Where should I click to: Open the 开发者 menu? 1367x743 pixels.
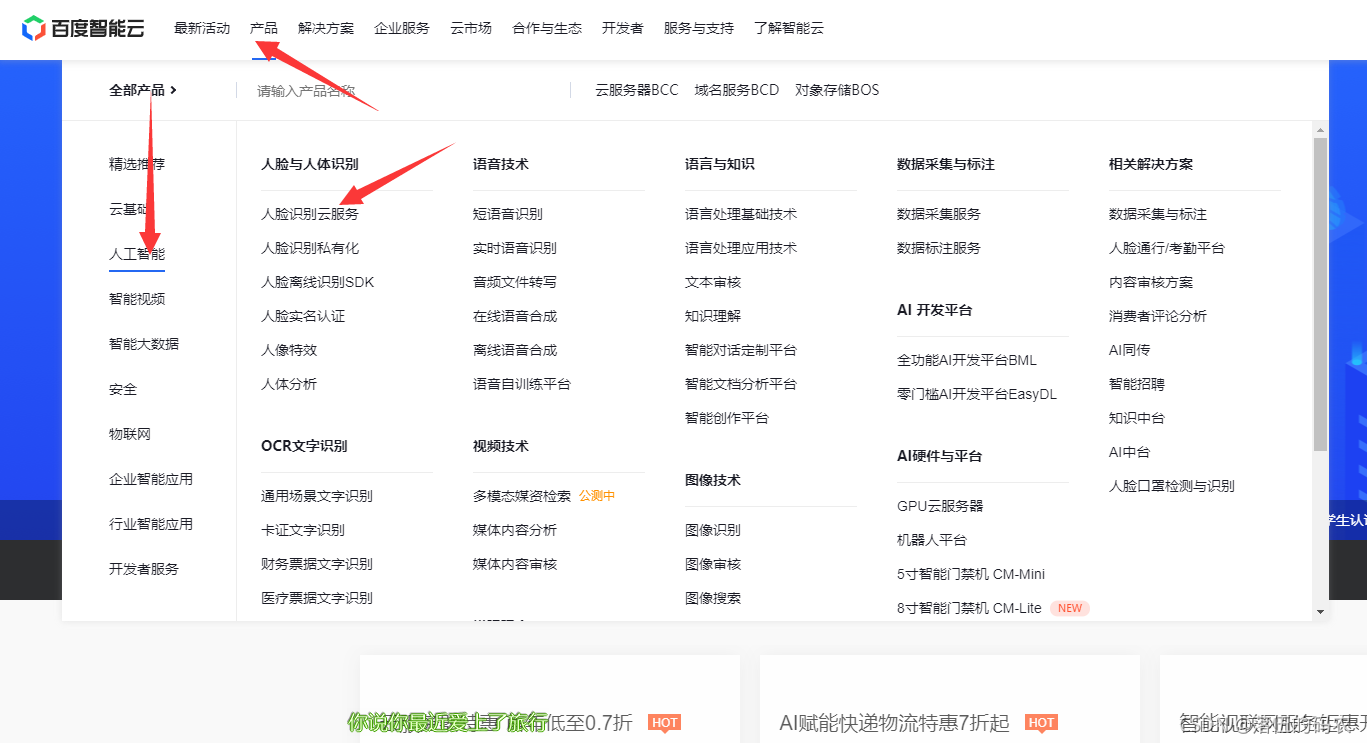(623, 28)
